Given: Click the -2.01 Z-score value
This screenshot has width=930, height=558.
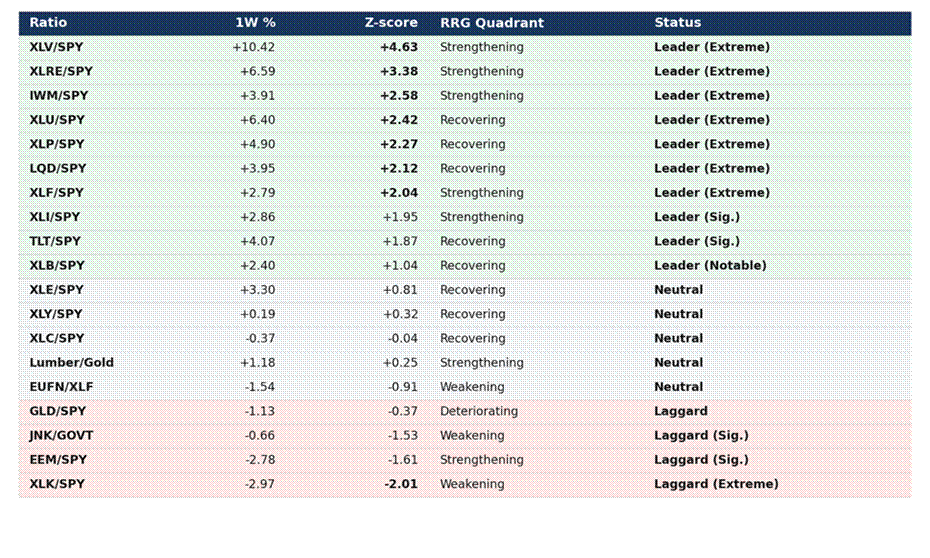Looking at the screenshot, I should pos(401,484).
